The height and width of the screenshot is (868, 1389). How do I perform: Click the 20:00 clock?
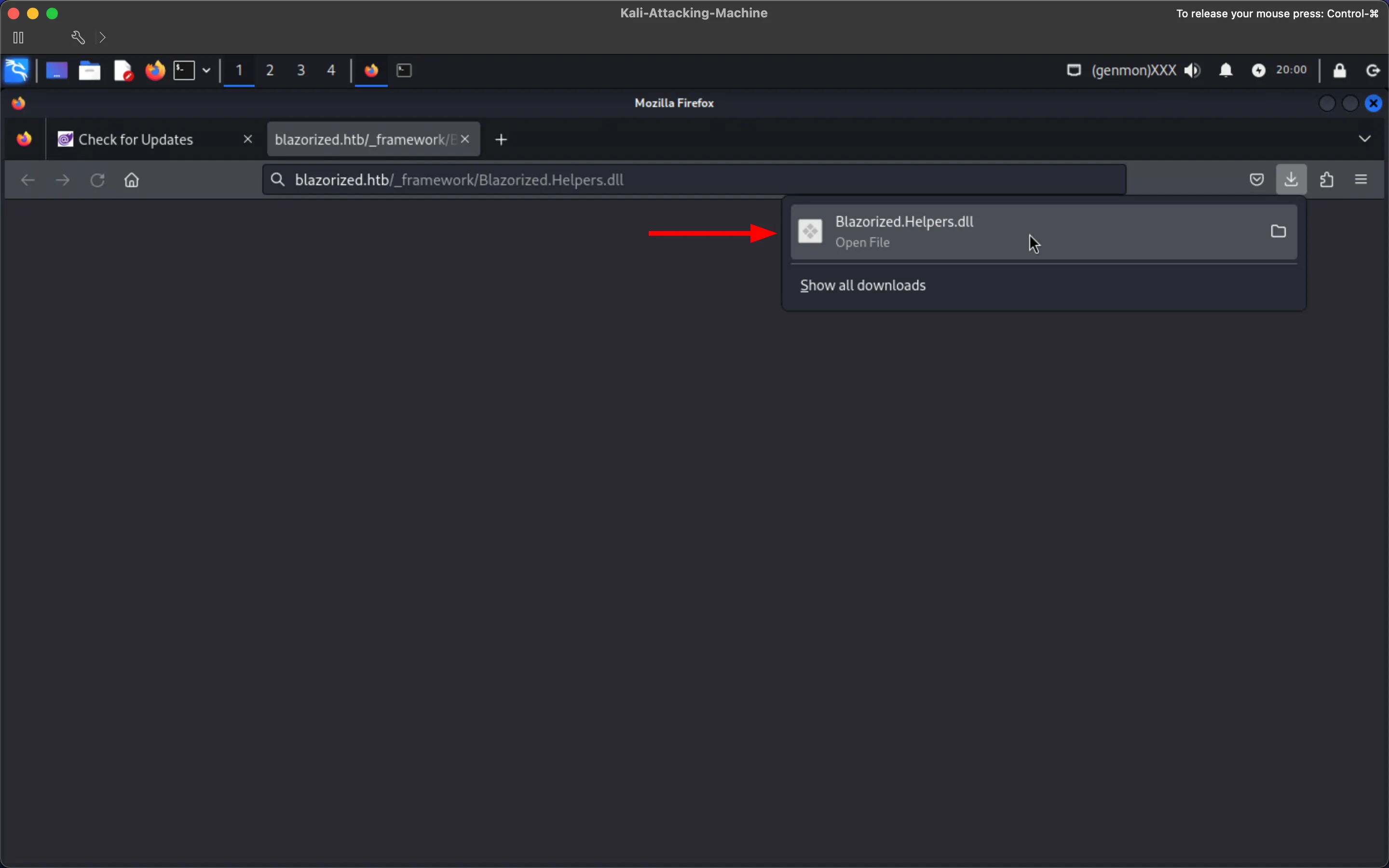pyautogui.click(x=1292, y=70)
